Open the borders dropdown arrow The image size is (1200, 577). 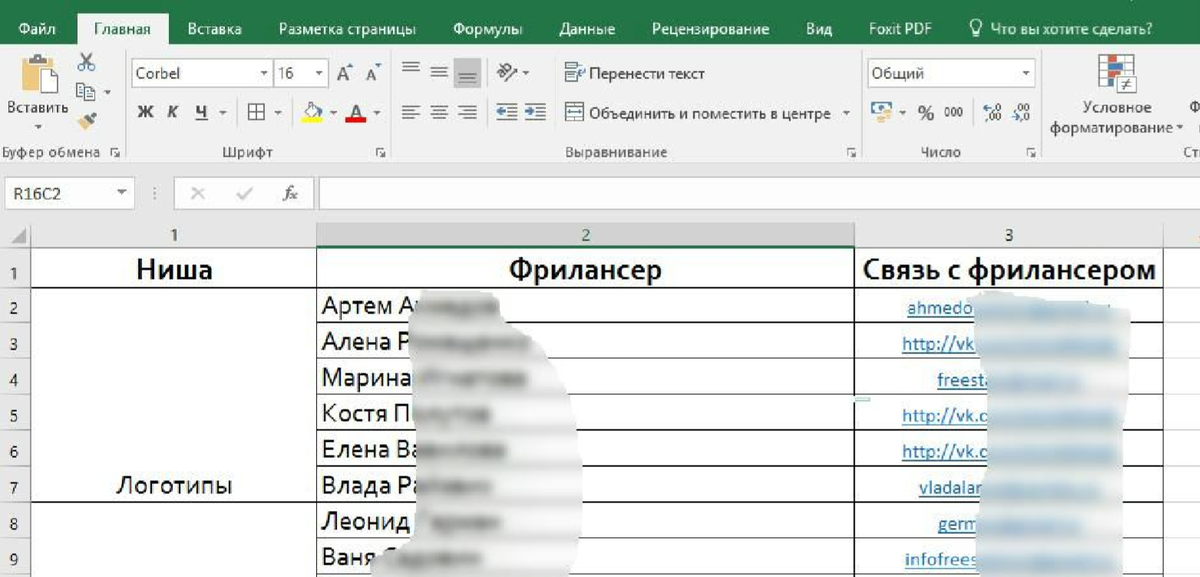point(278,113)
